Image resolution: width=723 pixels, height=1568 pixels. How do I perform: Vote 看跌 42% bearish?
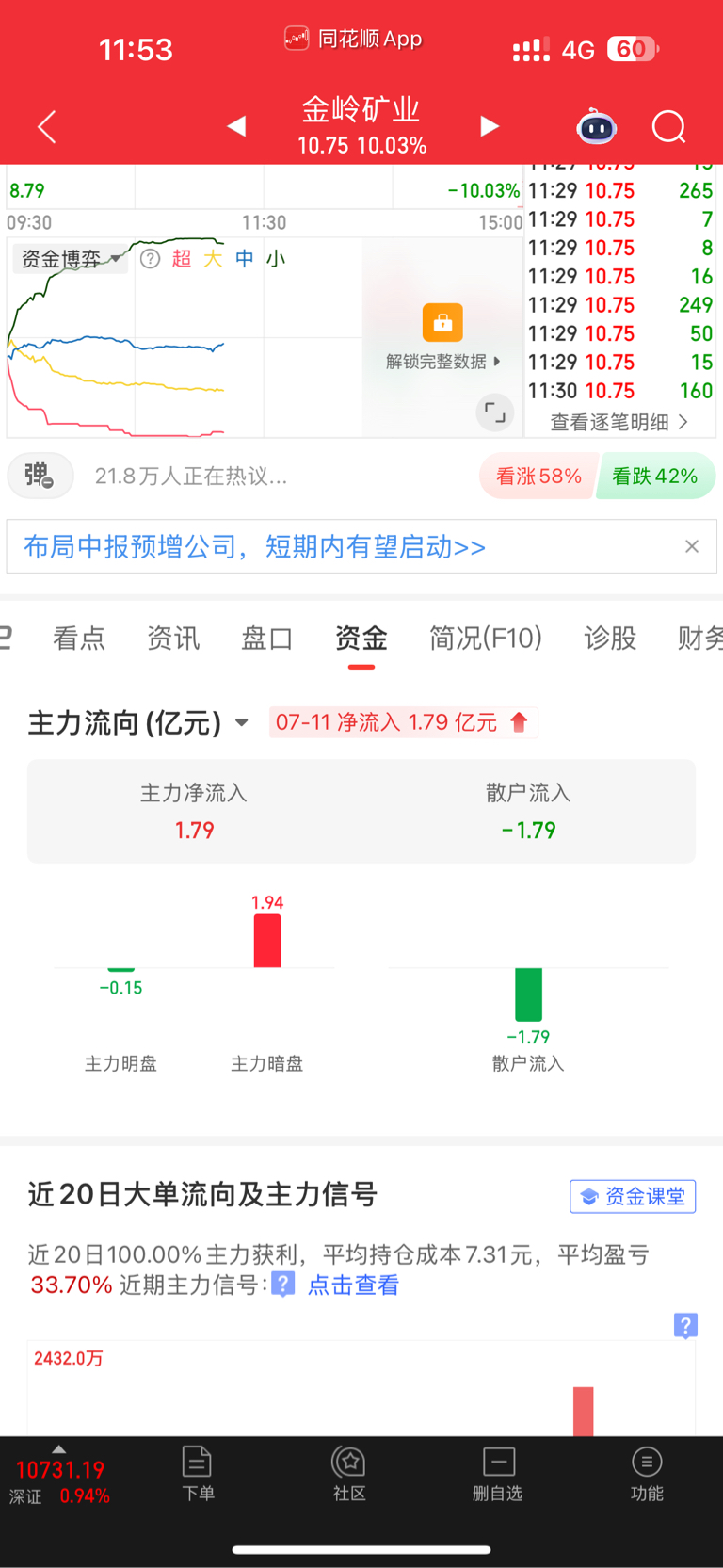coord(656,477)
